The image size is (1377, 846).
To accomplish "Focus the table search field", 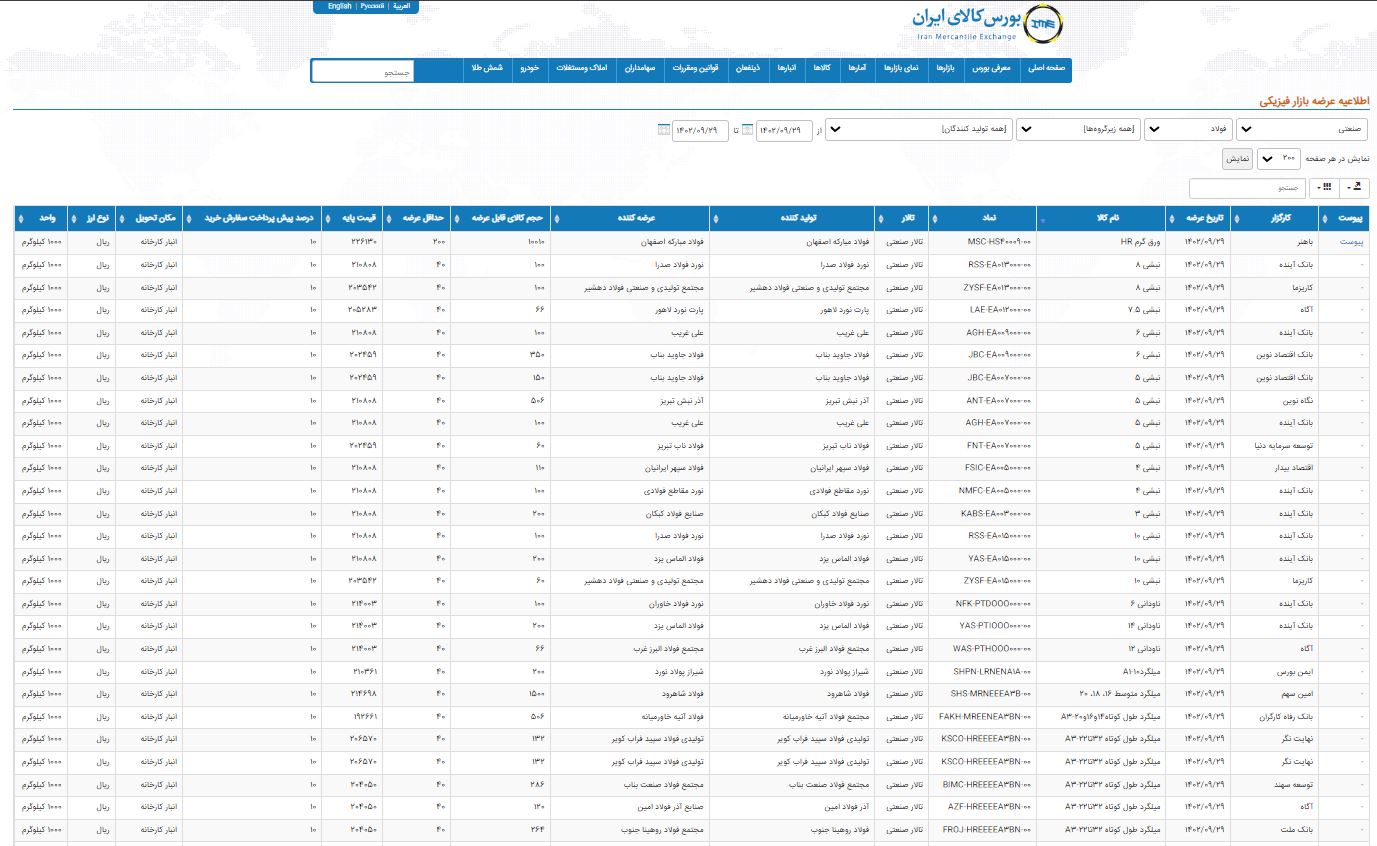I will point(1247,188).
